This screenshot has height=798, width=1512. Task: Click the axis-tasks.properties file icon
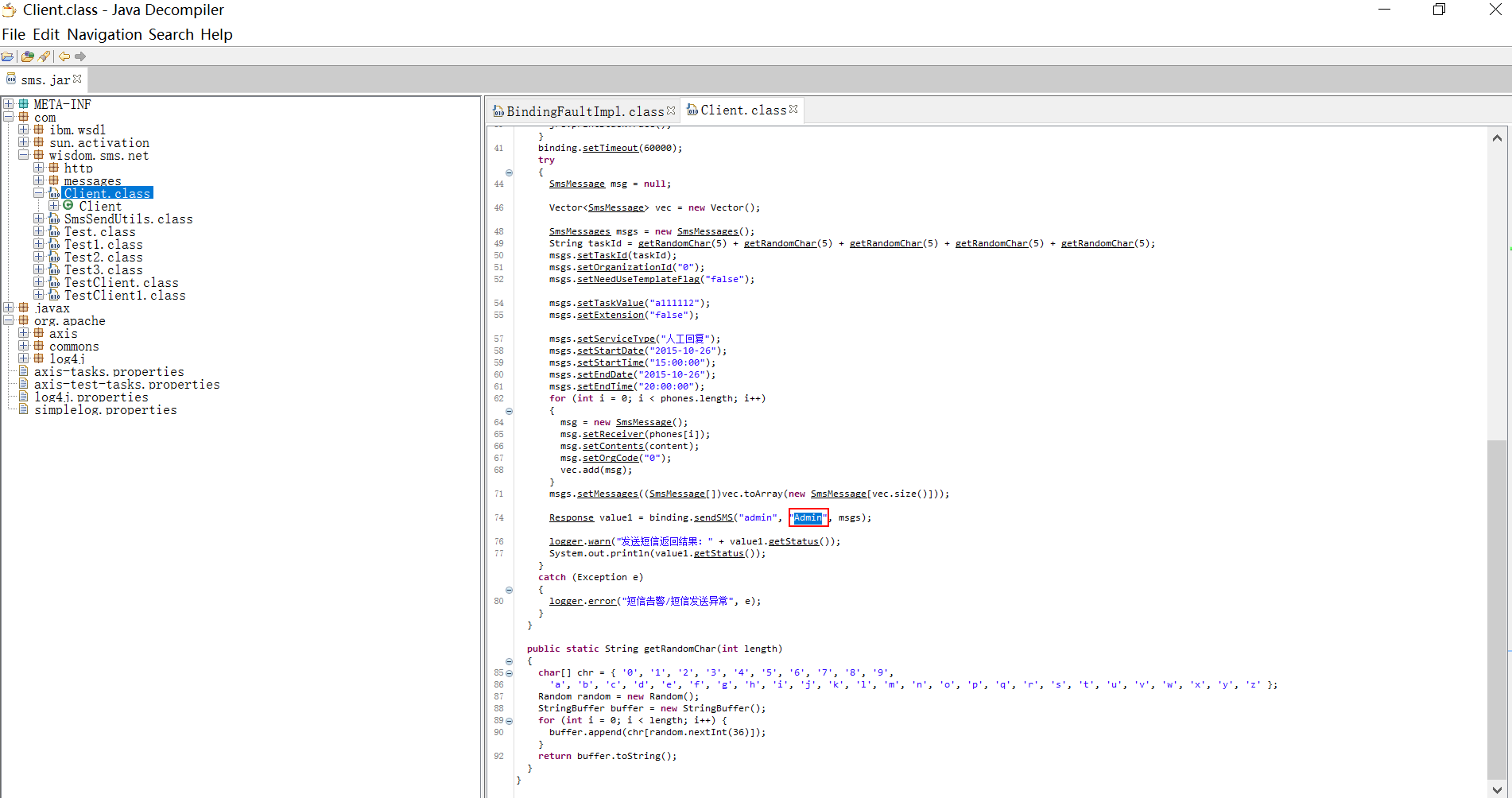24,371
